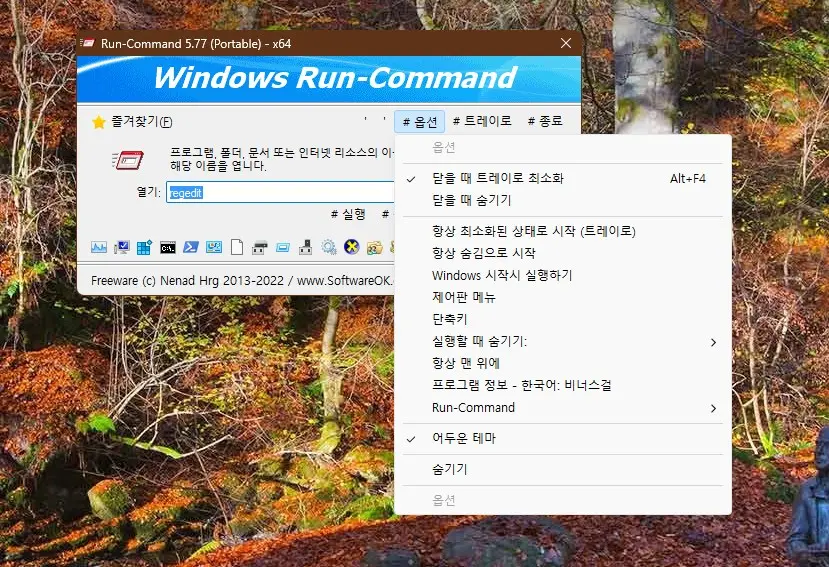The image size is (829, 567).
Task: Launch Command Prompt C:\ icon
Action: [168, 248]
